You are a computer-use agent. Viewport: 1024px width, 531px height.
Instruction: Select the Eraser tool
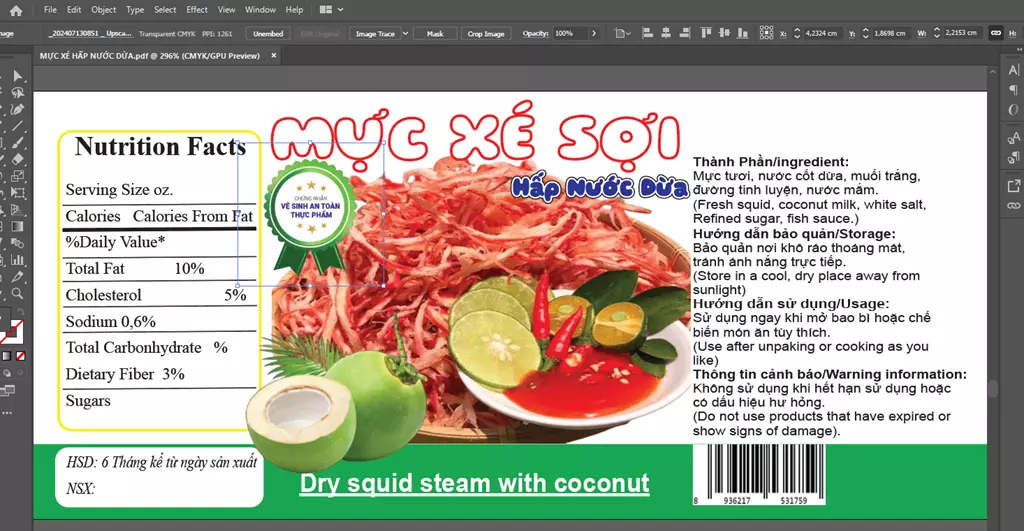[x=18, y=159]
